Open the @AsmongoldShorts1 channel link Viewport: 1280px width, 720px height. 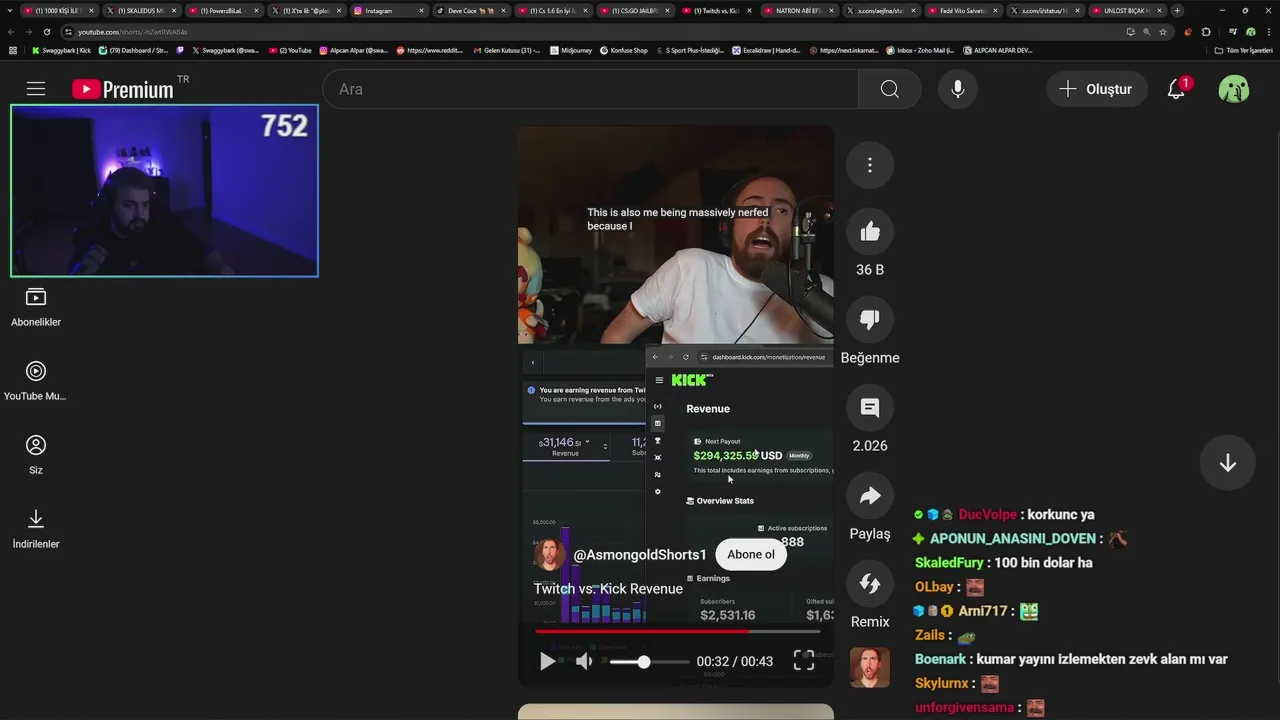coord(640,555)
